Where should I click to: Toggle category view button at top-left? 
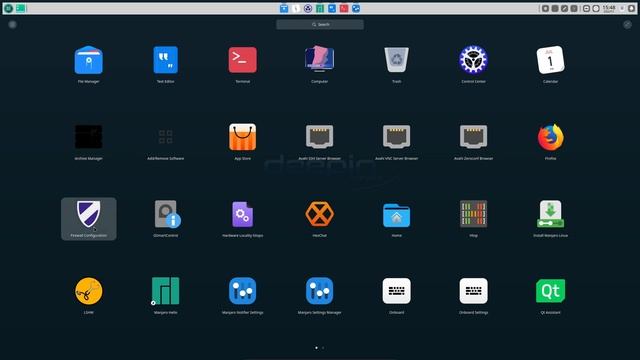point(13,24)
